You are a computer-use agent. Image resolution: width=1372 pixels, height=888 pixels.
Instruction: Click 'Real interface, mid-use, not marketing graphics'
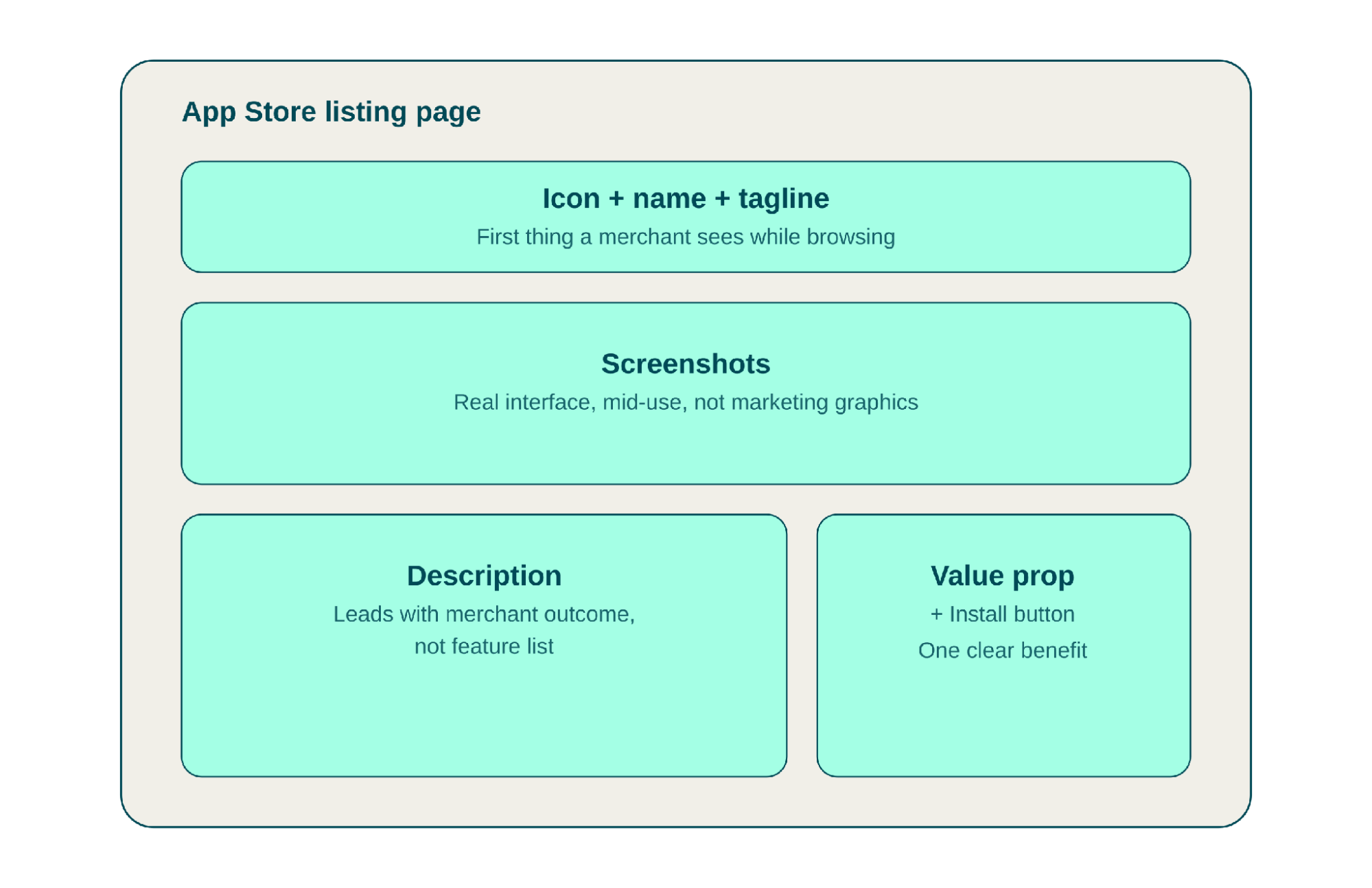coord(686,402)
